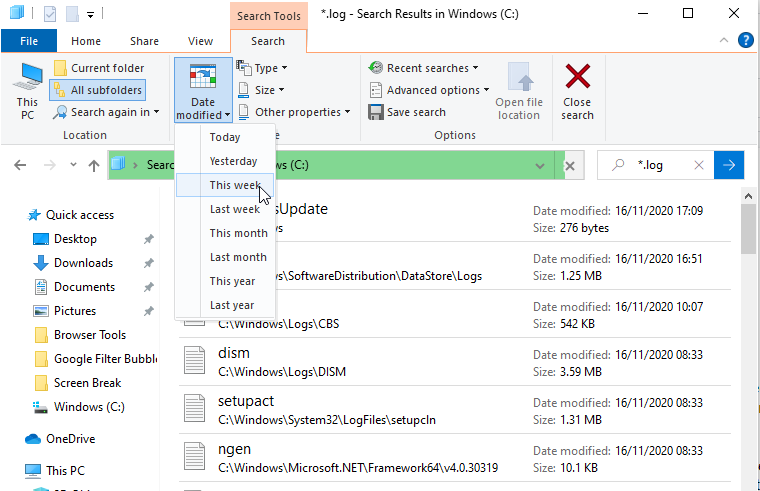Expand the Recent searches dropdown
Screen dimensions: 760x491
[x=424, y=68]
